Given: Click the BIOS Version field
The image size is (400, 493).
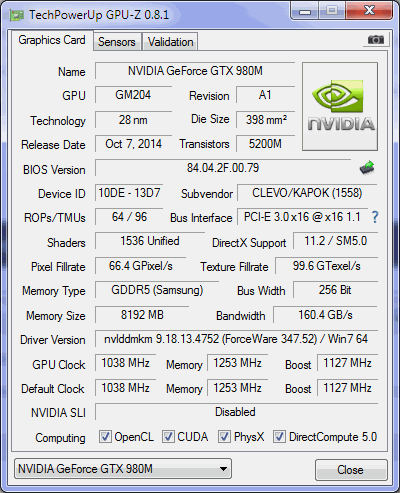Looking at the screenshot, I should (223, 168).
